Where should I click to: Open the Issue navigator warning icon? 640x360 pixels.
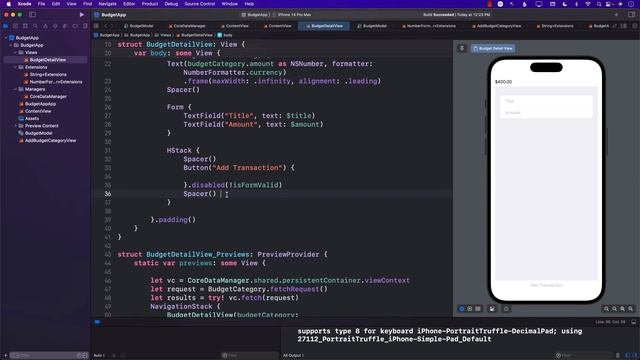click(45, 26)
